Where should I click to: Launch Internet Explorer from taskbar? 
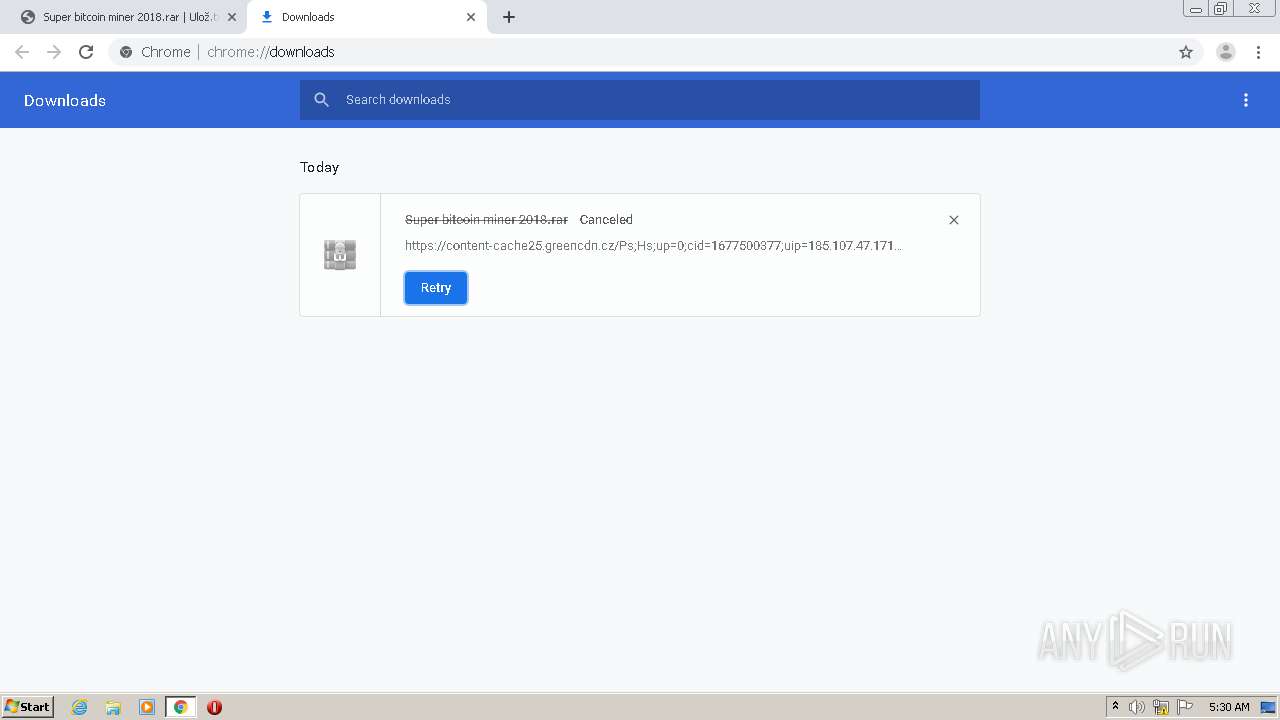(80, 707)
